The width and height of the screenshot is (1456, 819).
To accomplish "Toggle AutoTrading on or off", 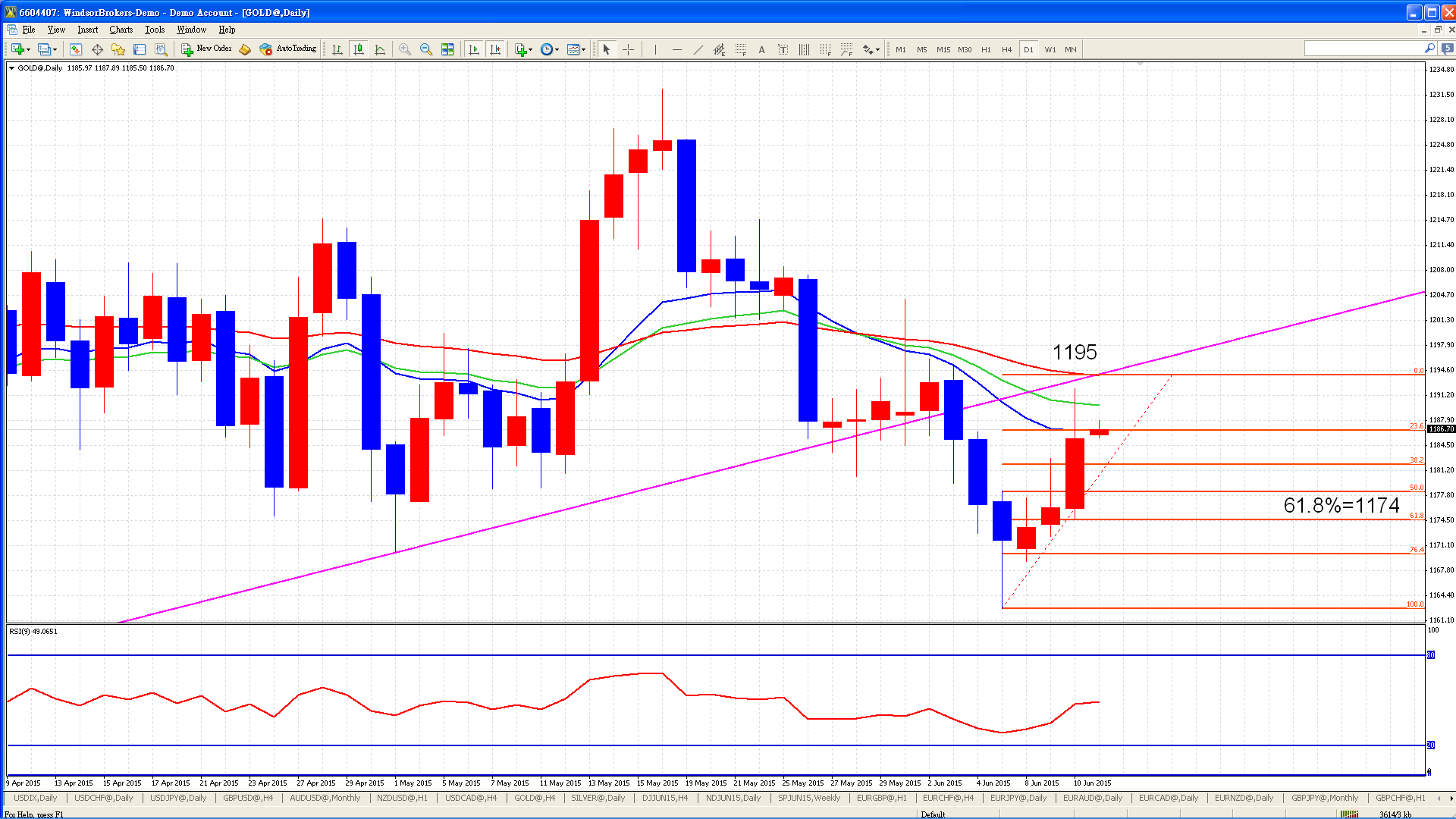I will (288, 49).
